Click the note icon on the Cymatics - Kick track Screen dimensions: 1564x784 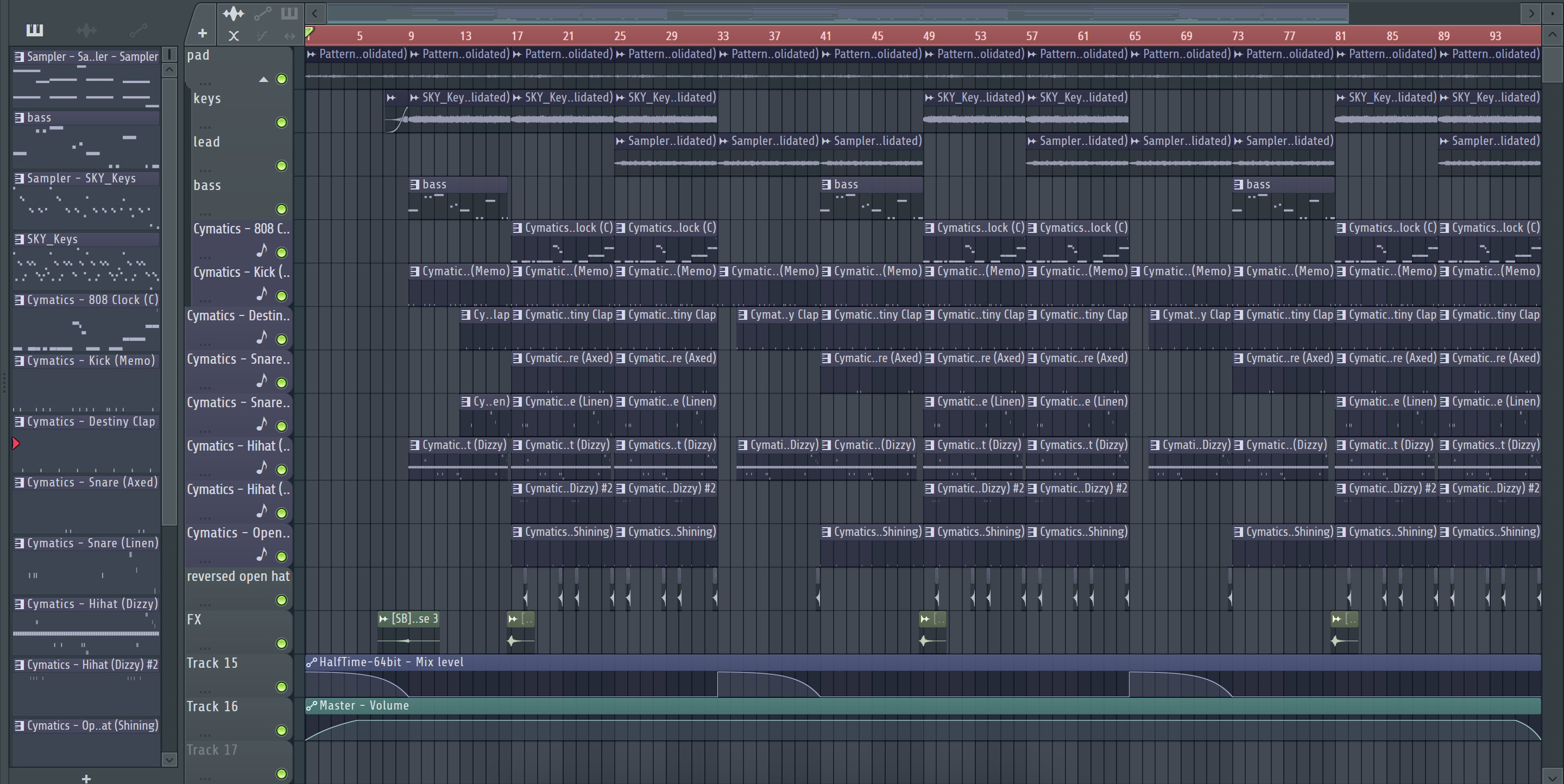[262, 294]
